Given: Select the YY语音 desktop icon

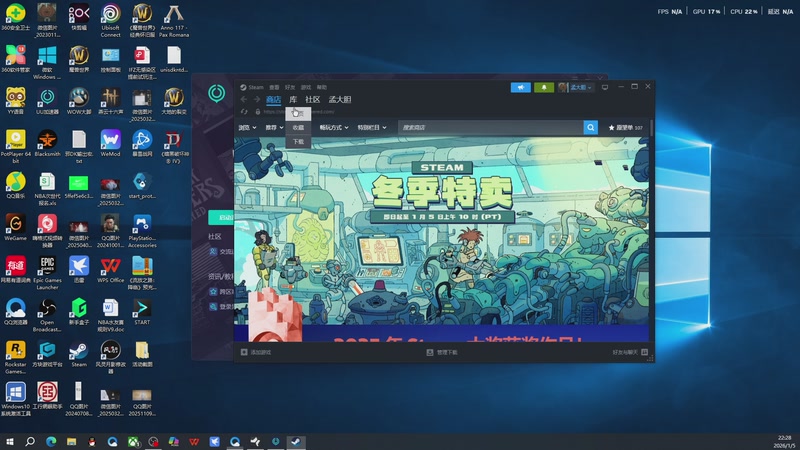Looking at the screenshot, I should [x=15, y=101].
